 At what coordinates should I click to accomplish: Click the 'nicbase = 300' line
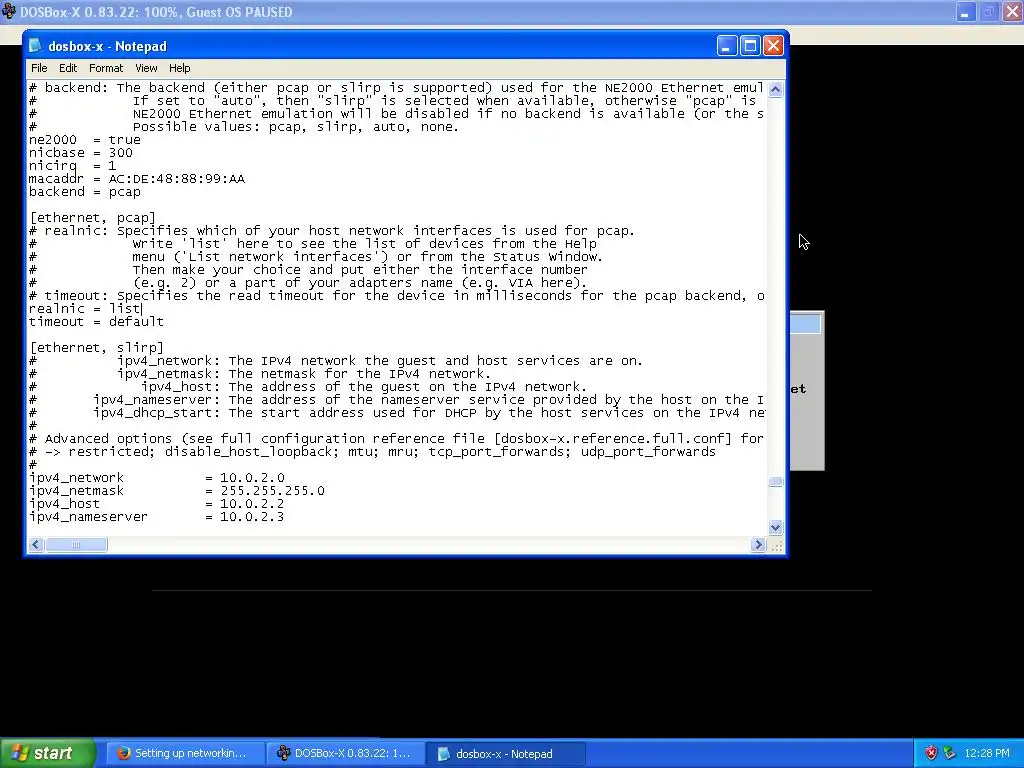[80, 153]
